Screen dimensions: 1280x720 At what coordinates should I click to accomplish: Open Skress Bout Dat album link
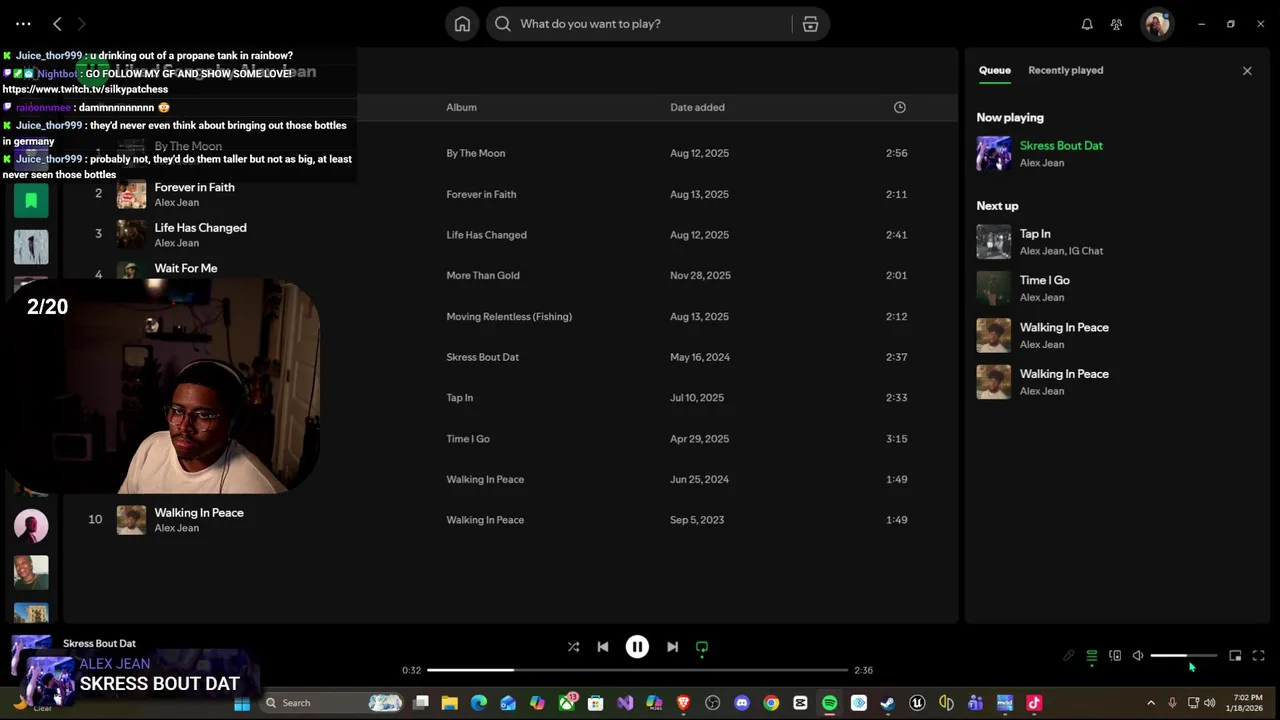tap(483, 357)
